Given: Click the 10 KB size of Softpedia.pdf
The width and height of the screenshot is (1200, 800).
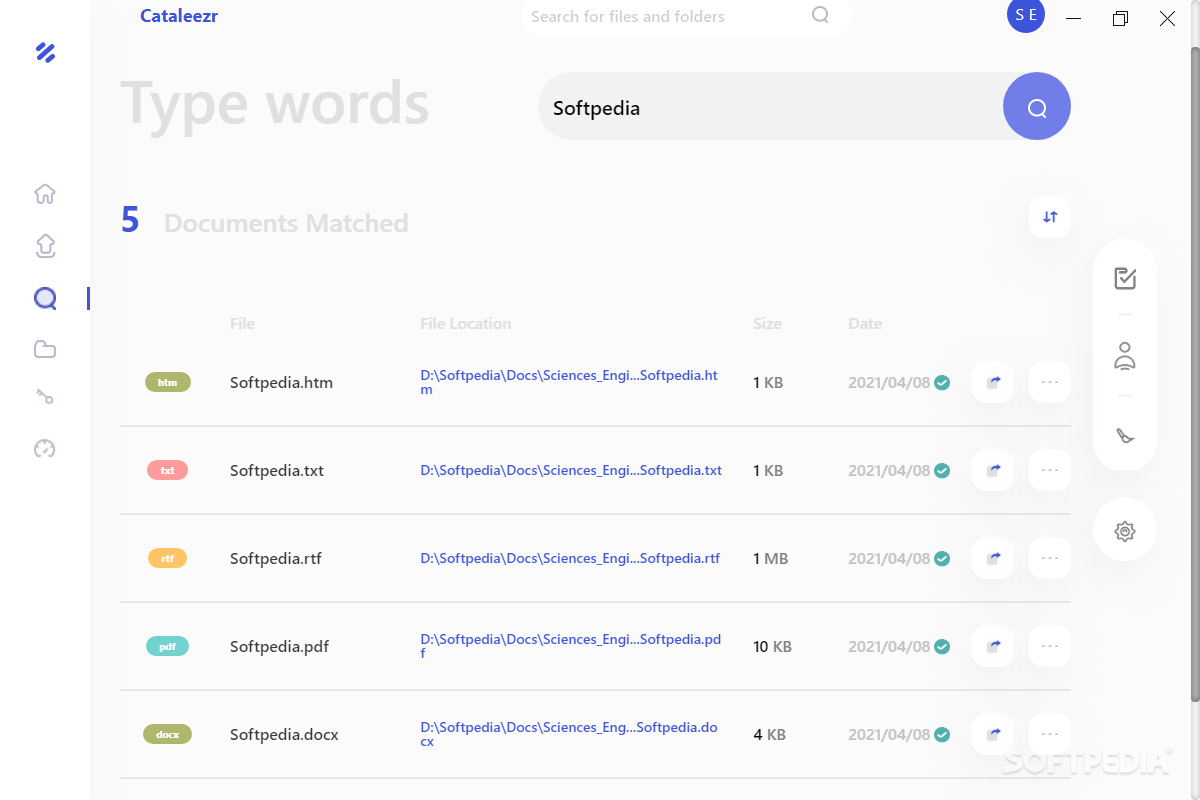Looking at the screenshot, I should [772, 647].
